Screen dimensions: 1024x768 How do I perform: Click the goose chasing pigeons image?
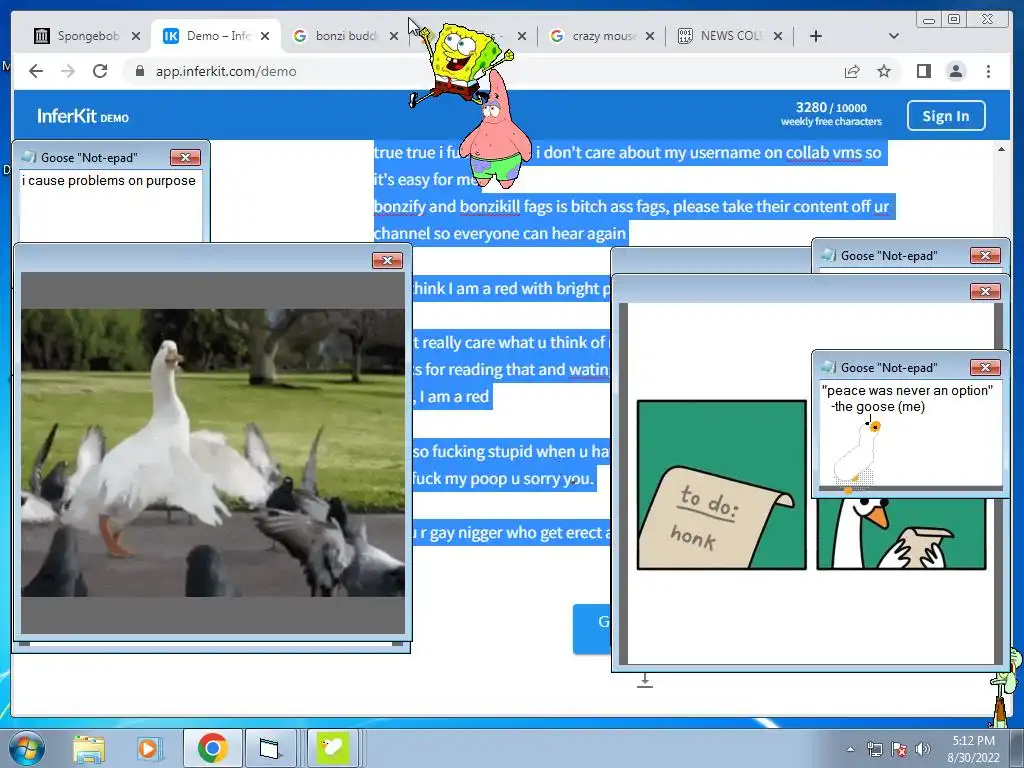[x=213, y=453]
